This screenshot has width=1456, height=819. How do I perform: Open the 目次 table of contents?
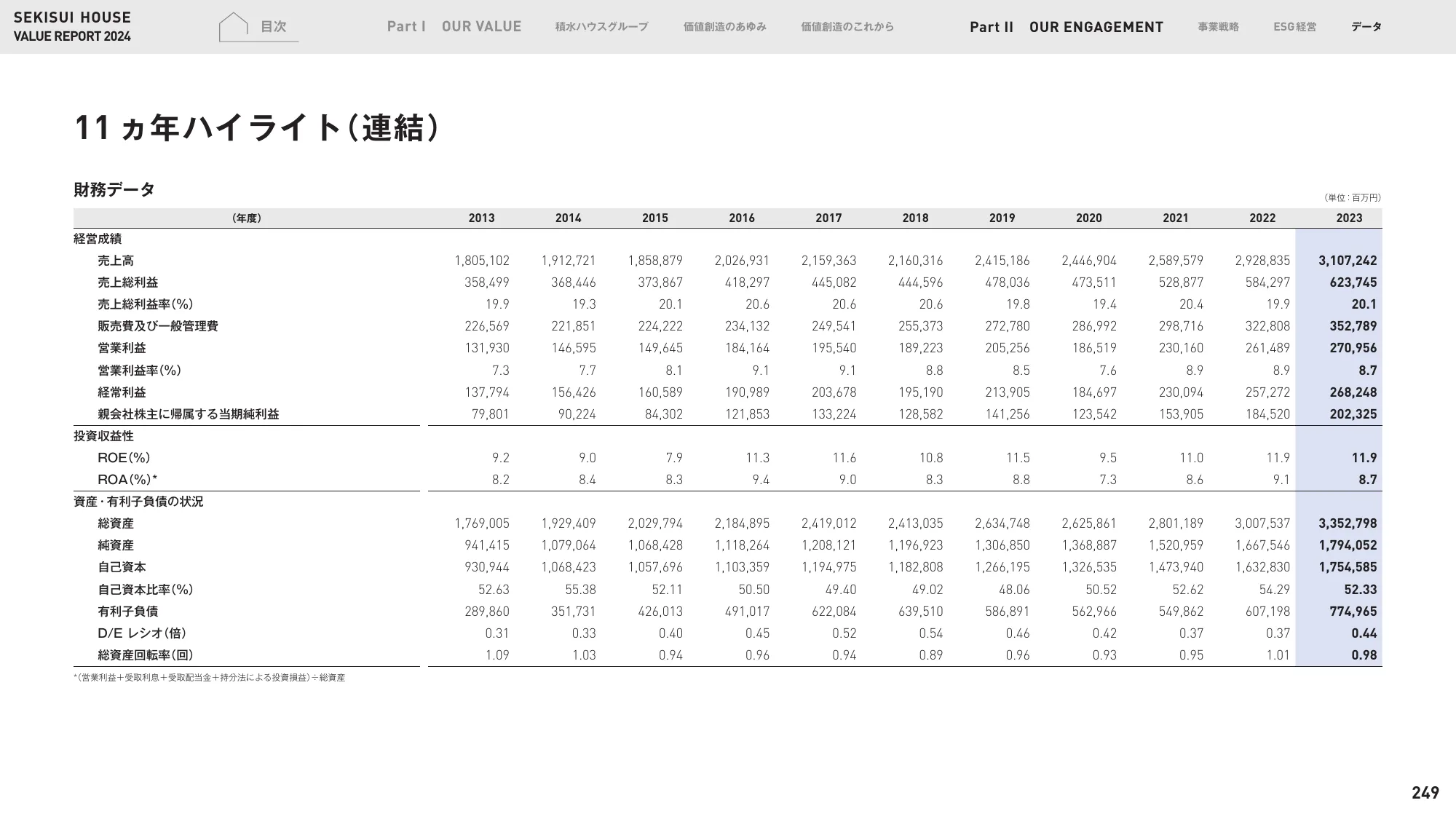click(x=273, y=28)
